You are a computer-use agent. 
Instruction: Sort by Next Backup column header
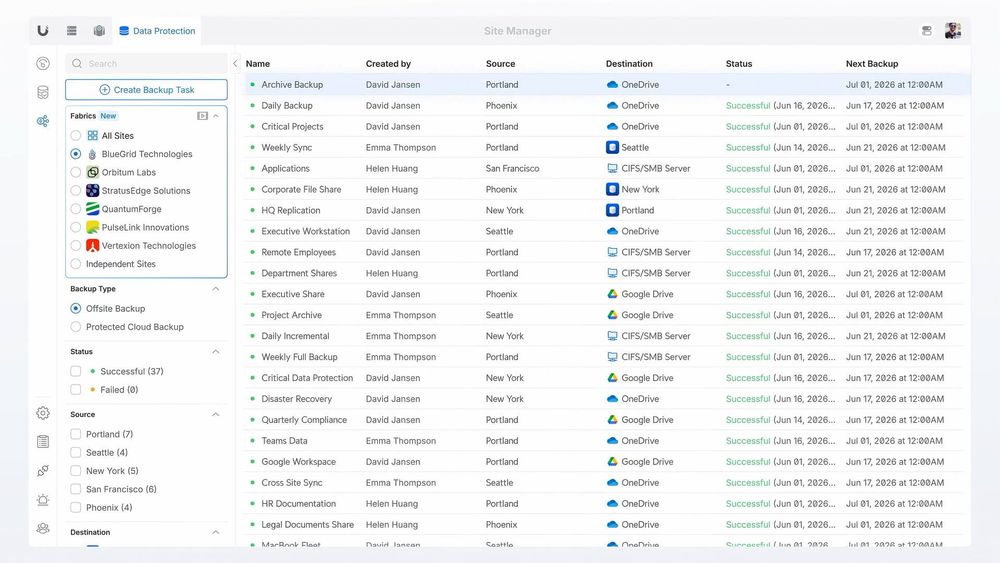click(872, 64)
